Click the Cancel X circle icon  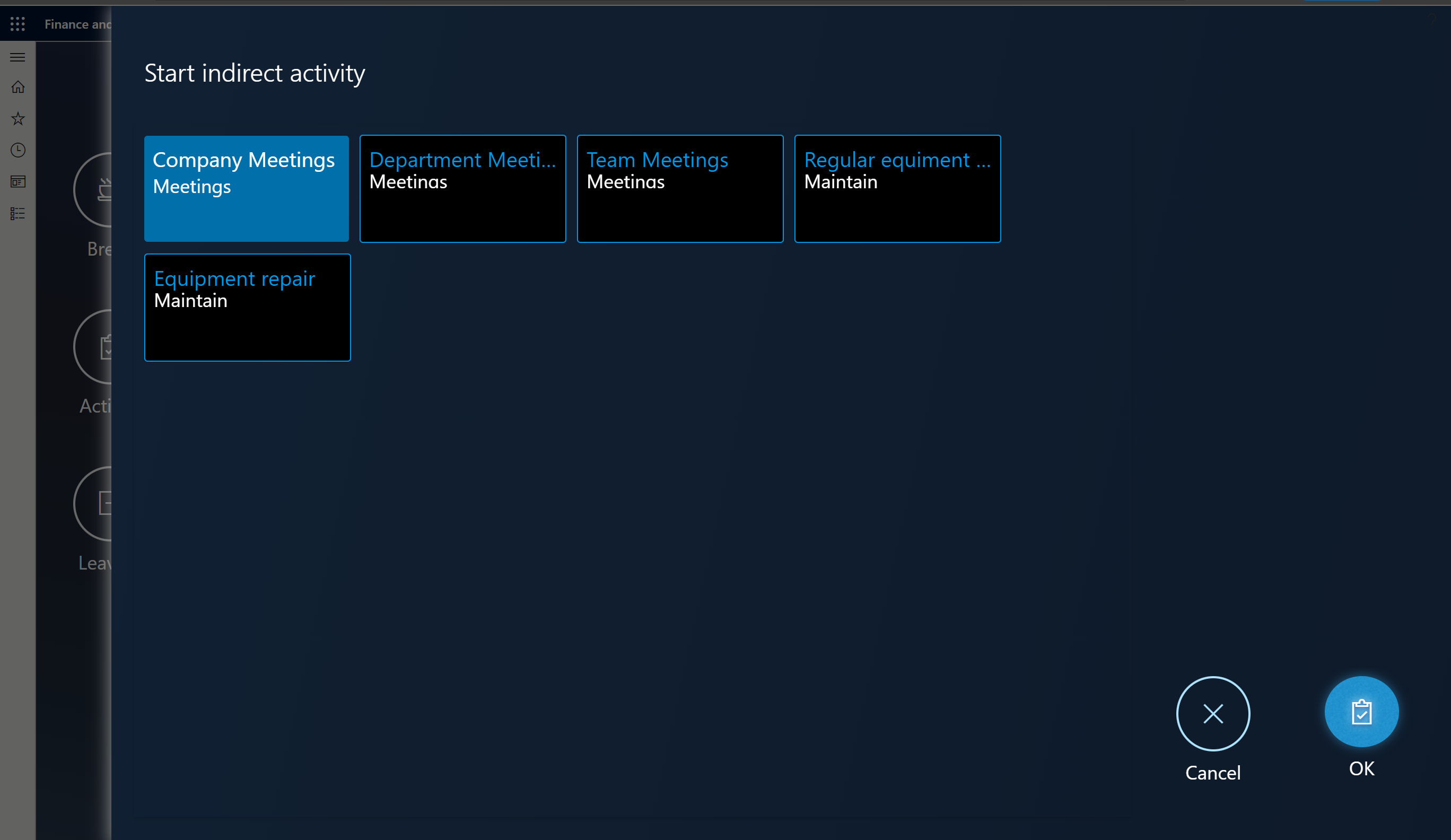tap(1213, 713)
